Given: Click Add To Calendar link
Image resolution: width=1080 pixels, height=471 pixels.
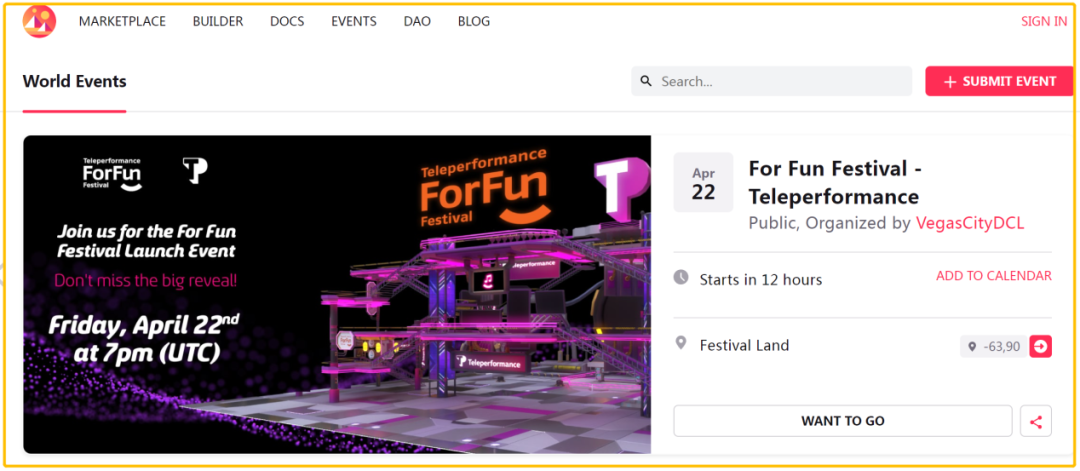Looking at the screenshot, I should point(994,275).
